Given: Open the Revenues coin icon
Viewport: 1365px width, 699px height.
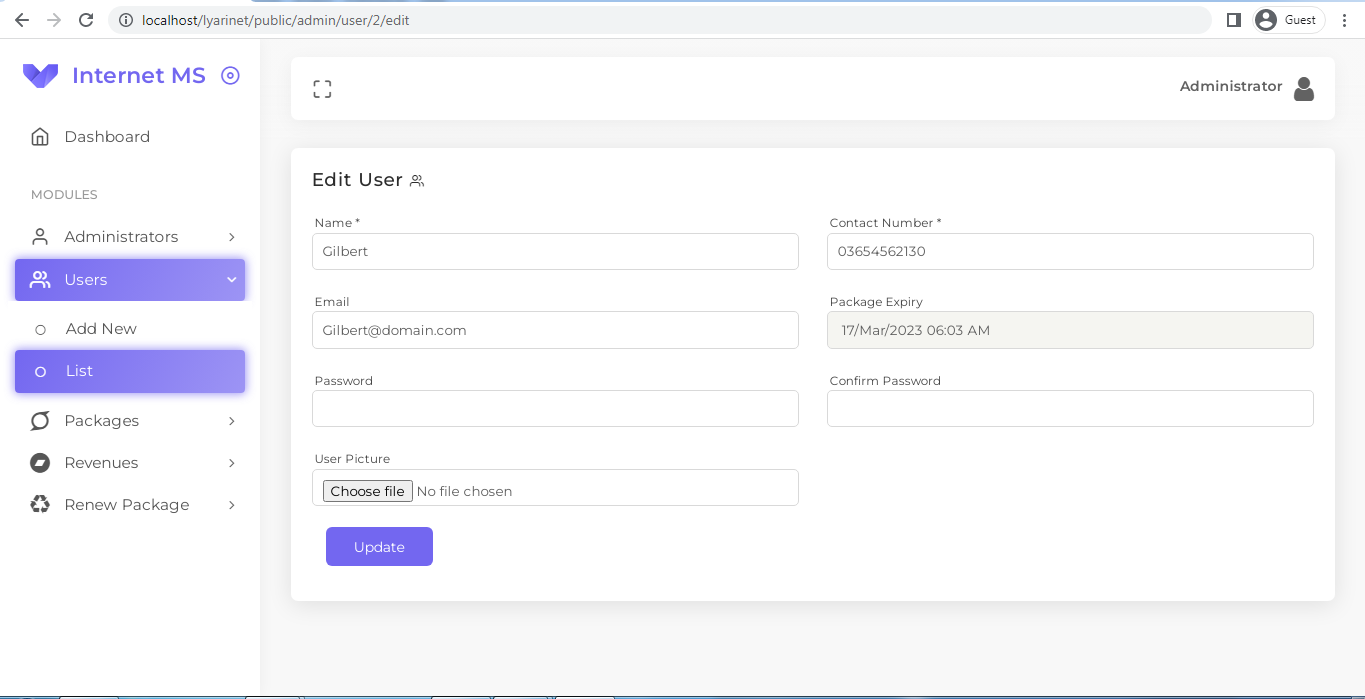Looking at the screenshot, I should pyautogui.click(x=40, y=463).
